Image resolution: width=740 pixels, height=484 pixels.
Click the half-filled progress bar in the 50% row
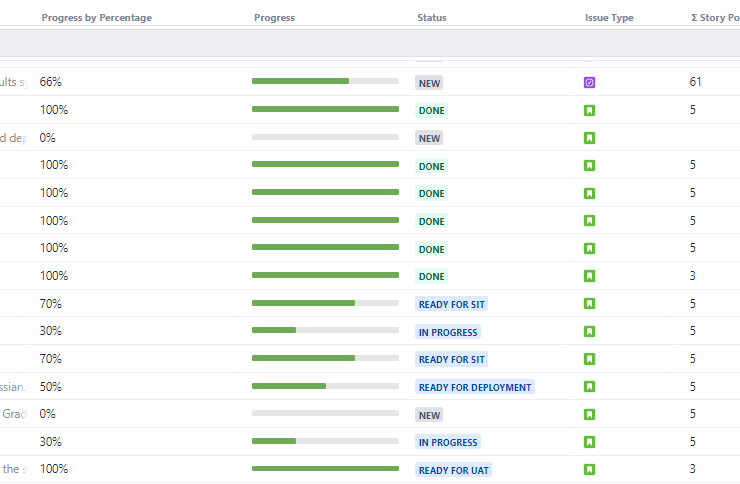point(325,386)
